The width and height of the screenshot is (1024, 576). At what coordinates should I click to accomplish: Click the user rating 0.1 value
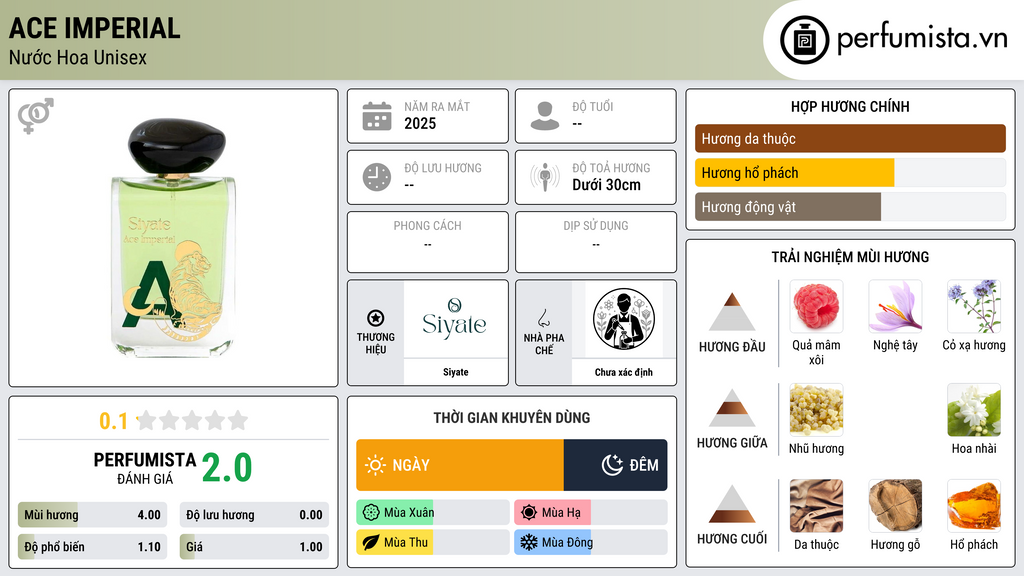click(x=113, y=421)
